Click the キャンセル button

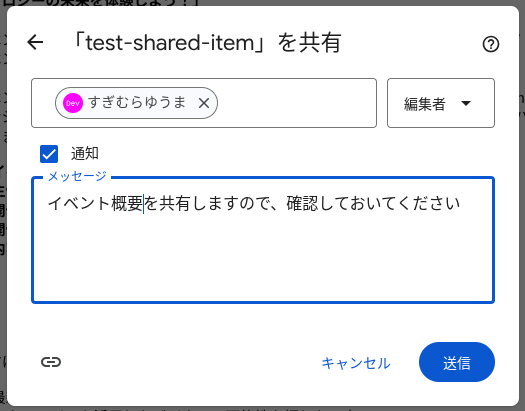(356, 363)
